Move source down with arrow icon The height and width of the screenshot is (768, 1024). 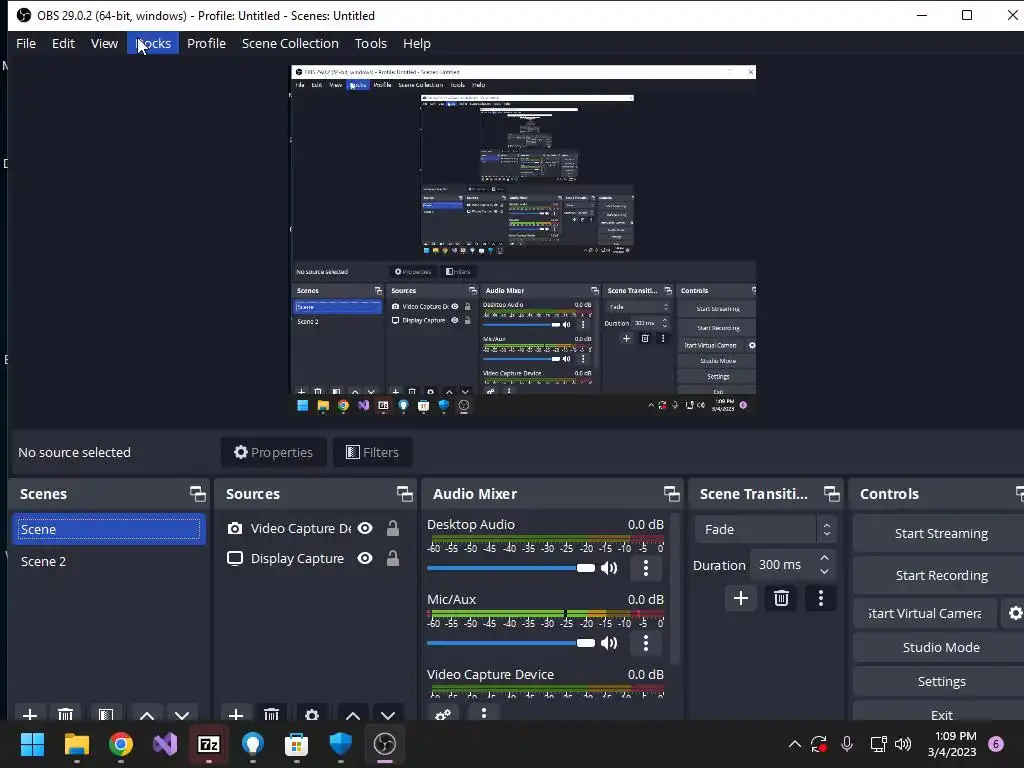click(x=388, y=714)
